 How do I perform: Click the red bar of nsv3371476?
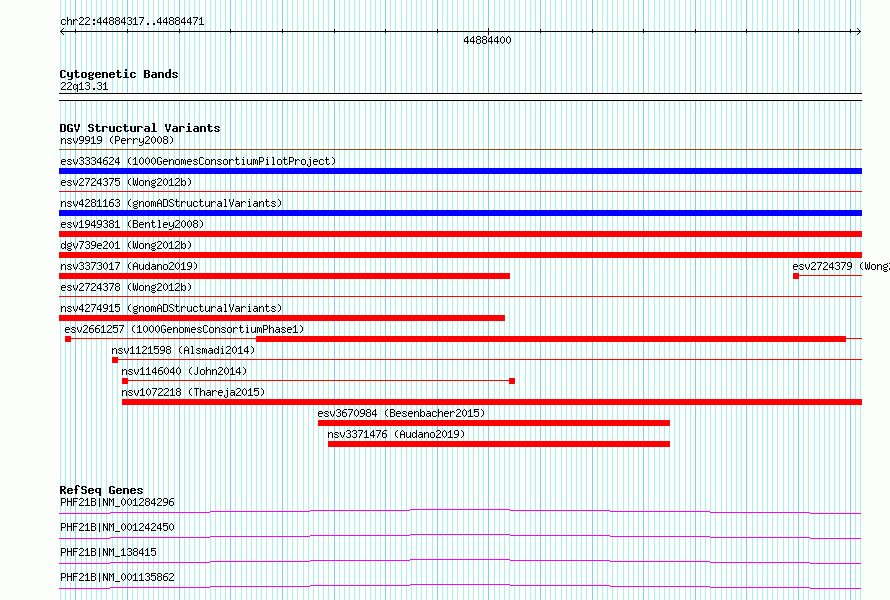[x=499, y=444]
